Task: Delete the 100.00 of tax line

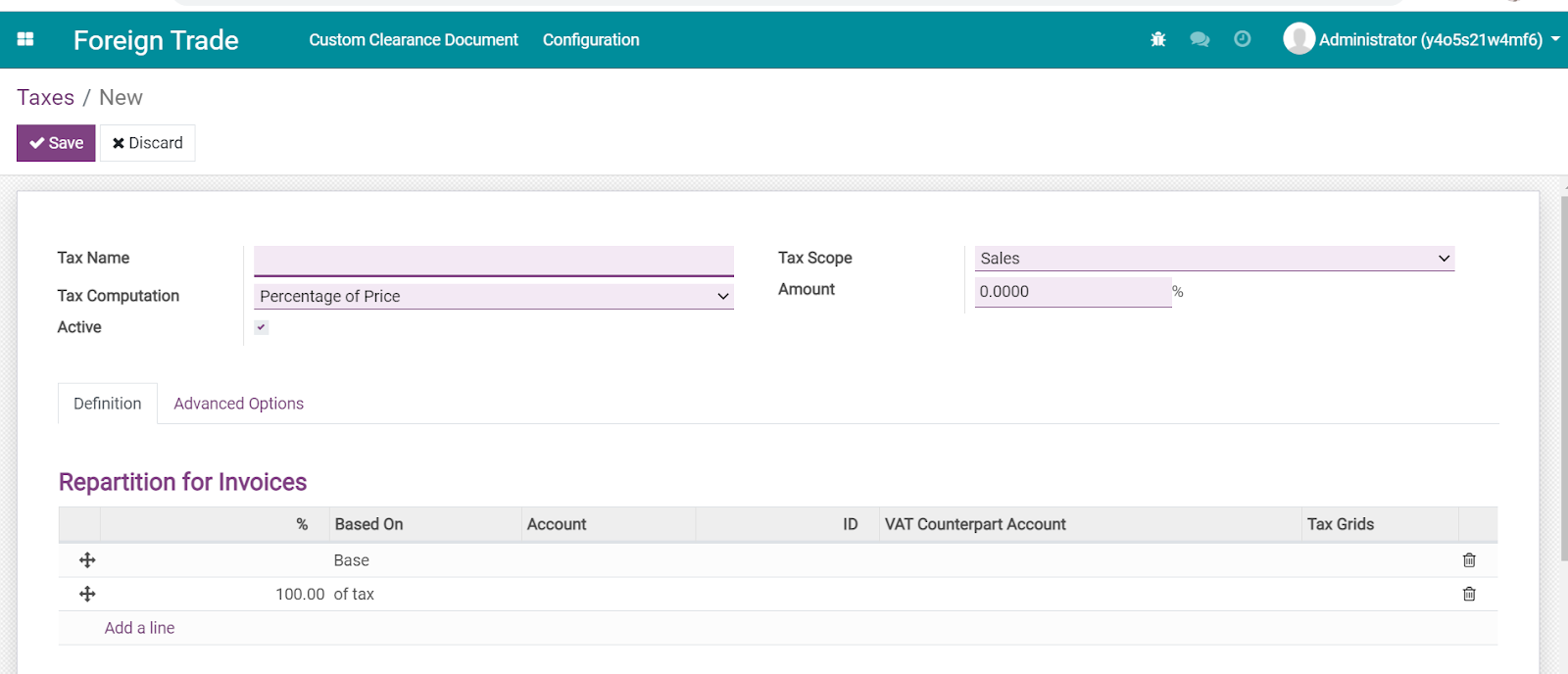Action: [x=1469, y=594]
